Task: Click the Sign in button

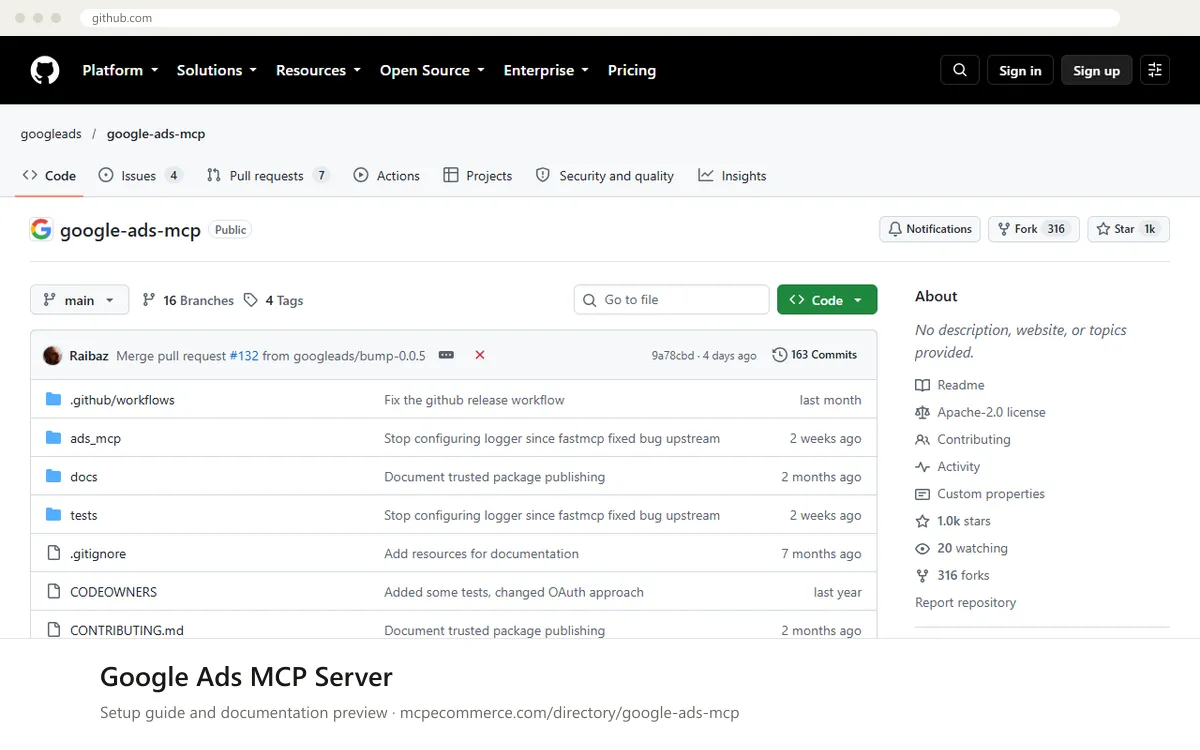Action: pyautogui.click(x=1020, y=70)
